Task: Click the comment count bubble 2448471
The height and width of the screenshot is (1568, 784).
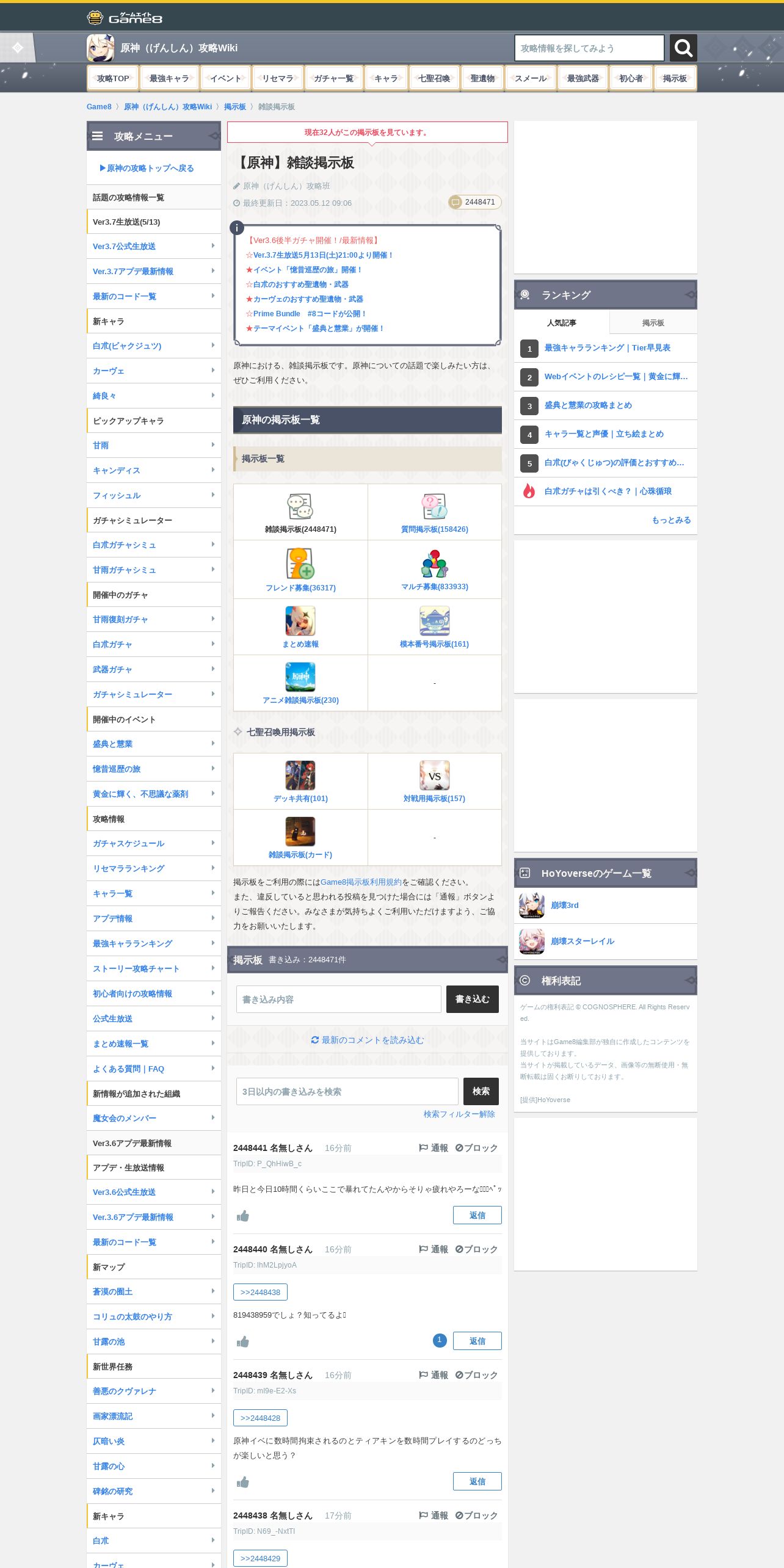Action: pos(474,202)
